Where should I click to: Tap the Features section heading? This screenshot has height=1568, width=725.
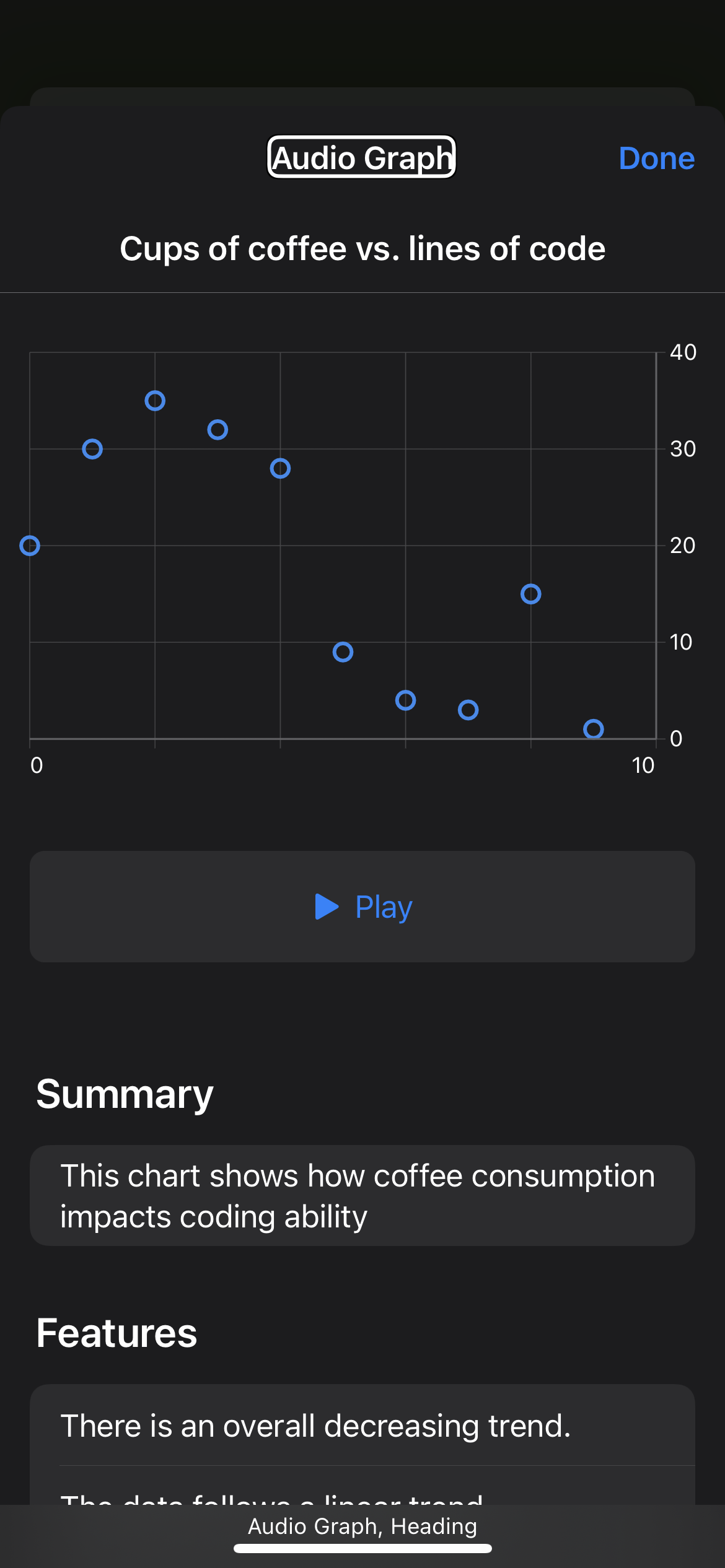click(x=117, y=1333)
